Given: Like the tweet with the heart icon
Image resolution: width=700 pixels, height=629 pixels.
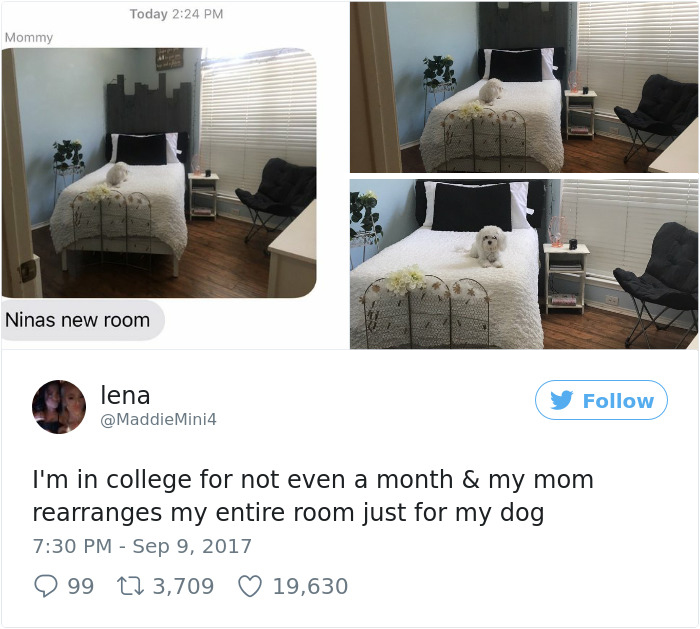Looking at the screenshot, I should (250, 586).
